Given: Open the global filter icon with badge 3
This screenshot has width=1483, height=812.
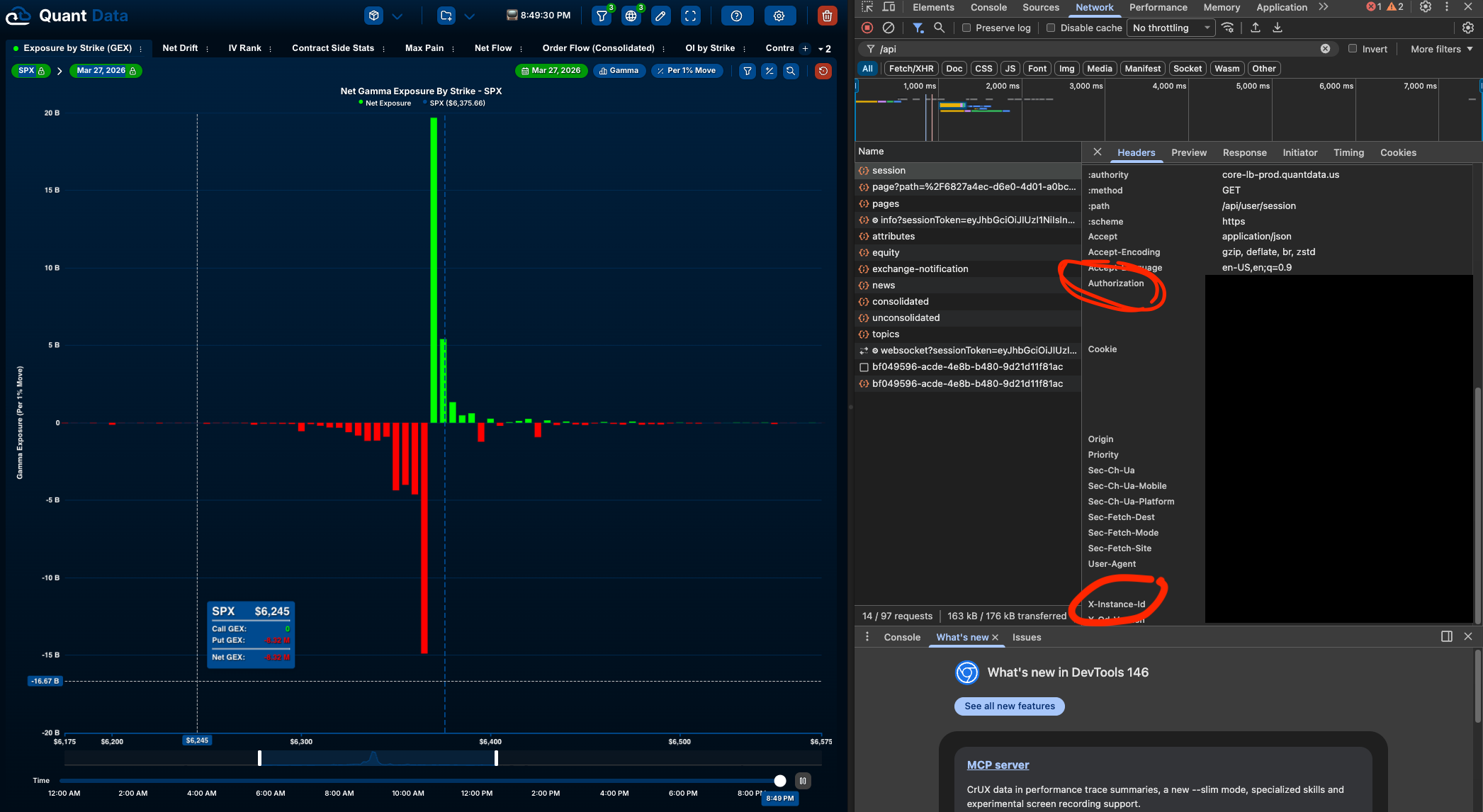Looking at the screenshot, I should click(x=602, y=16).
